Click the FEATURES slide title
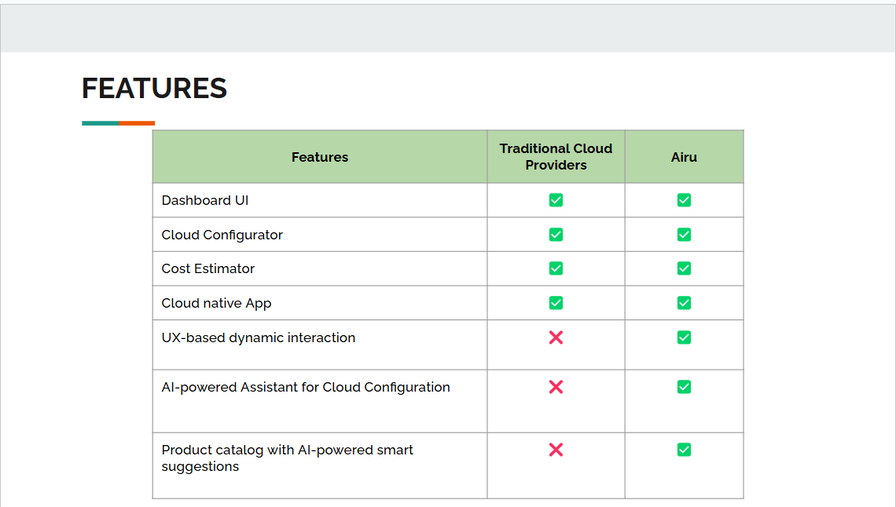Viewport: 896px width, 507px height. 154,89
